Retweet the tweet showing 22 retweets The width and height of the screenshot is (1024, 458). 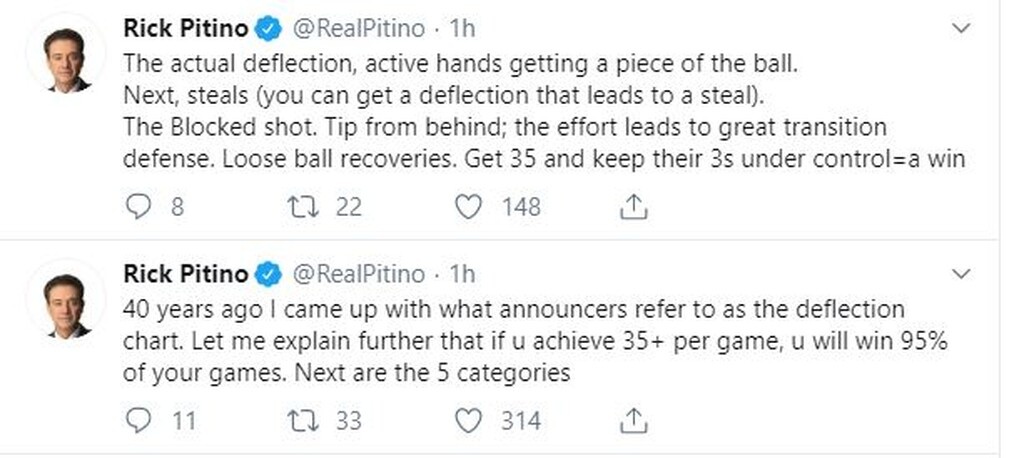(300, 207)
